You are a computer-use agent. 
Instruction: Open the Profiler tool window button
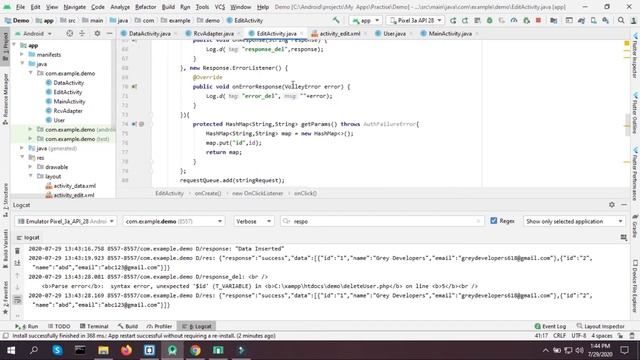click(159, 326)
